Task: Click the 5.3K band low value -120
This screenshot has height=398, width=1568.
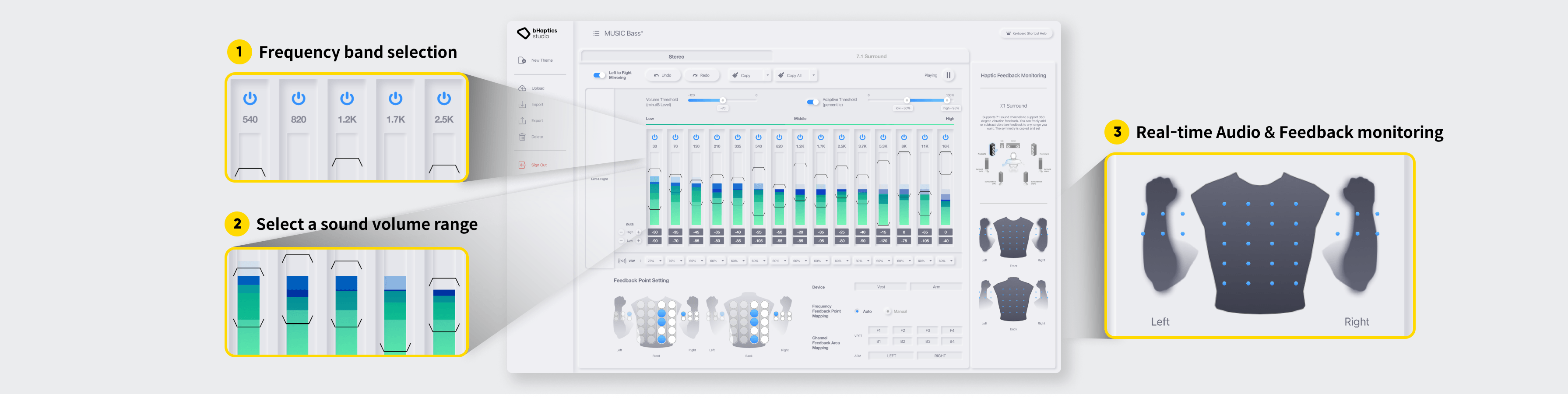Action: [883, 241]
